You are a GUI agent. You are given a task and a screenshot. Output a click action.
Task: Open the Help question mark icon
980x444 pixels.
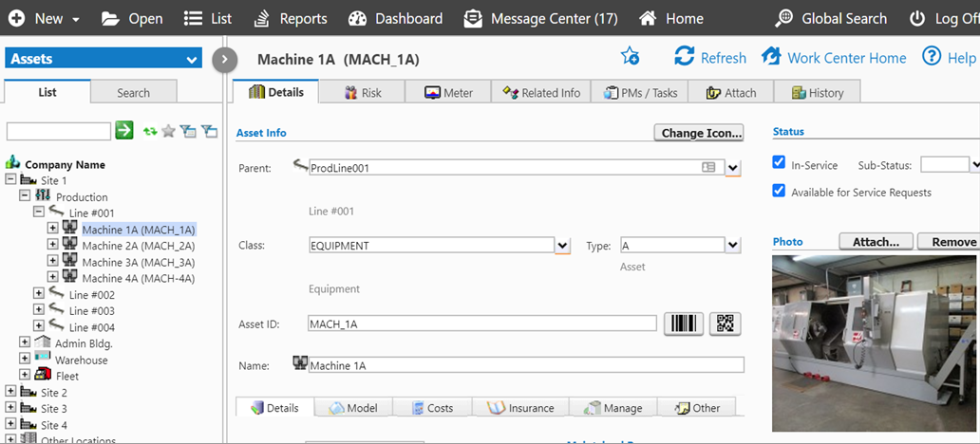pyautogui.click(x=932, y=57)
